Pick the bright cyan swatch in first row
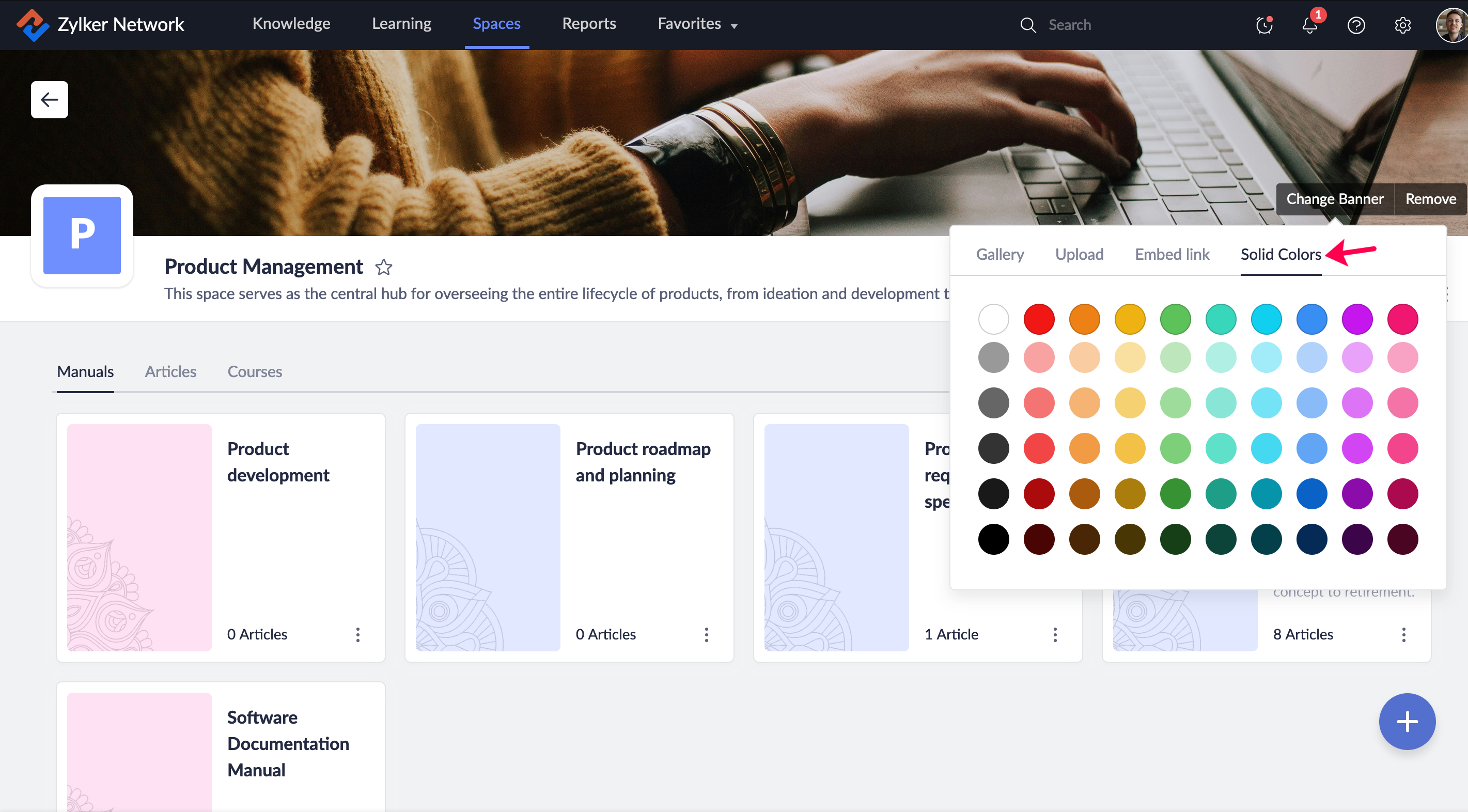This screenshot has height=812, width=1468. click(x=1266, y=319)
